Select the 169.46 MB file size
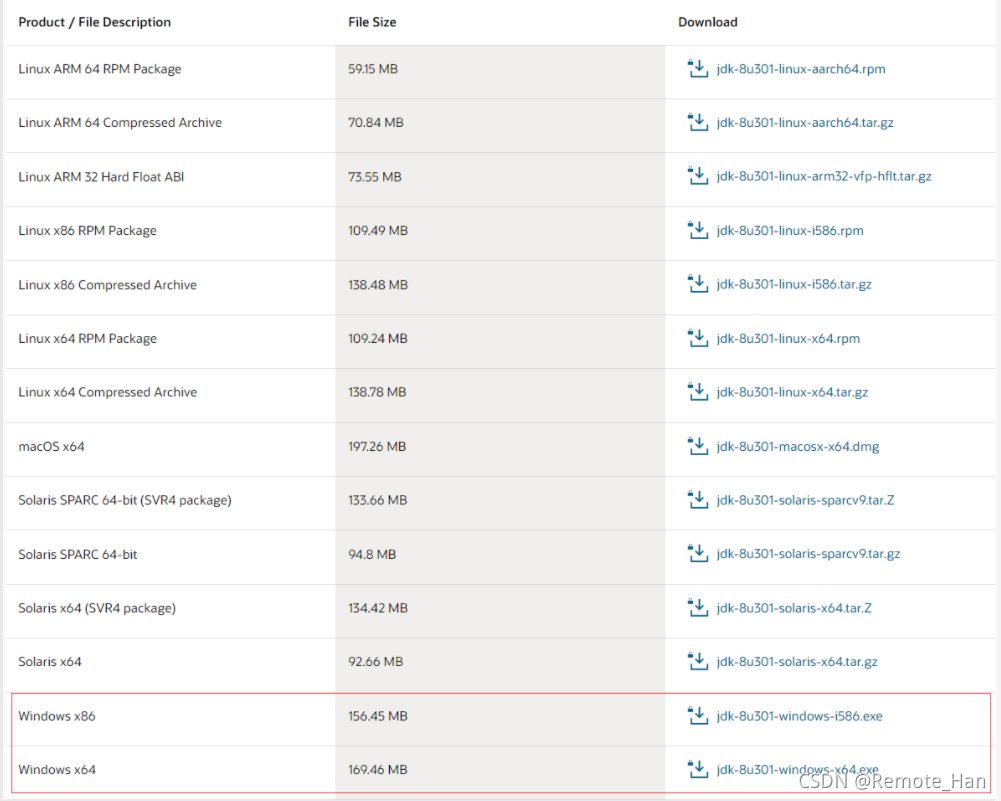The image size is (1001, 801). (x=378, y=770)
